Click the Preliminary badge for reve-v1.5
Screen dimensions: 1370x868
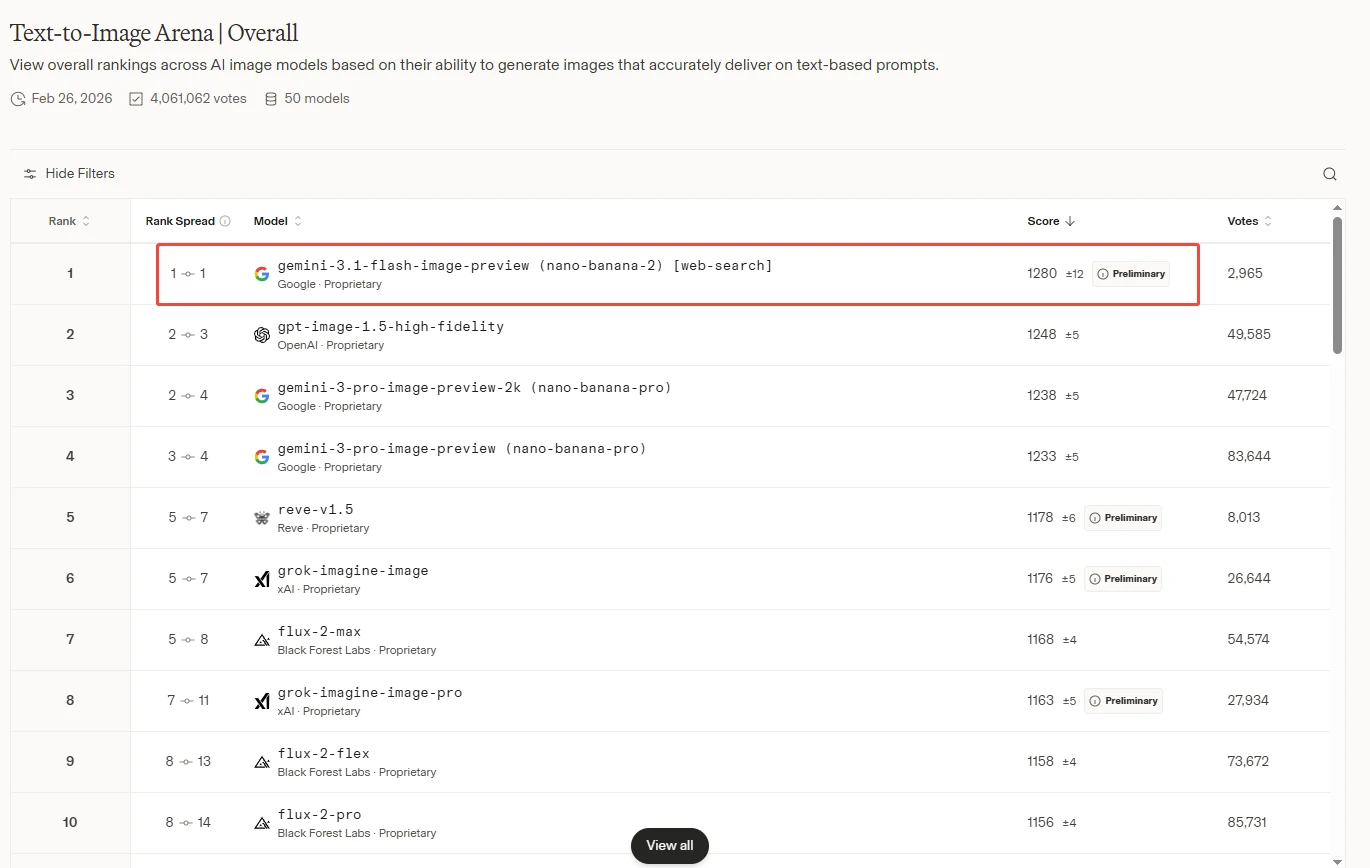pos(1123,518)
